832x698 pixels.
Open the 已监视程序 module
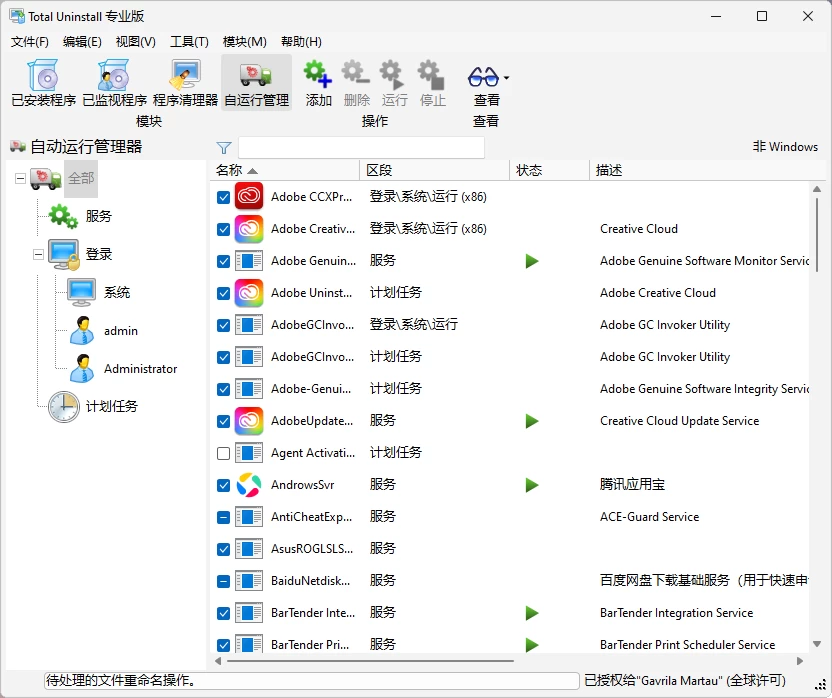115,83
